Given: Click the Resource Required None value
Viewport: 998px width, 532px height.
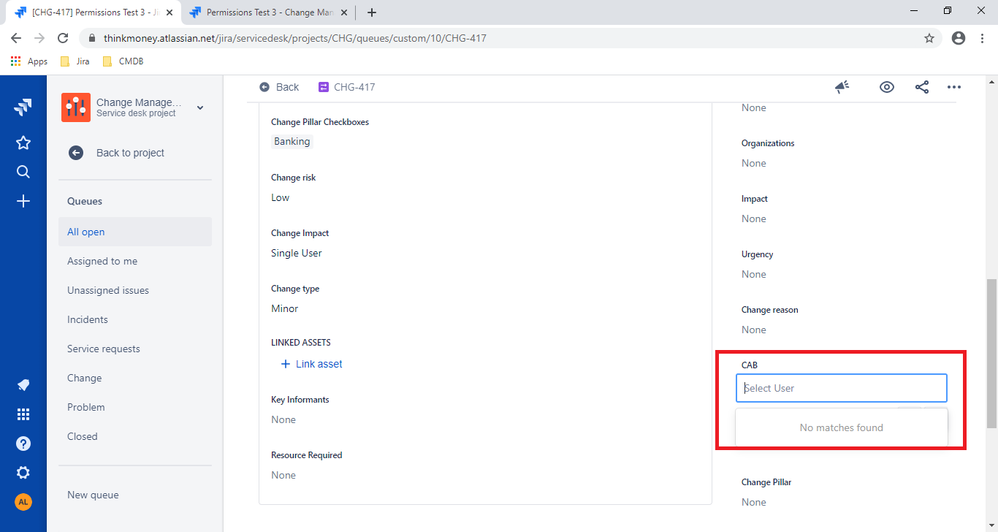Looking at the screenshot, I should point(283,475).
